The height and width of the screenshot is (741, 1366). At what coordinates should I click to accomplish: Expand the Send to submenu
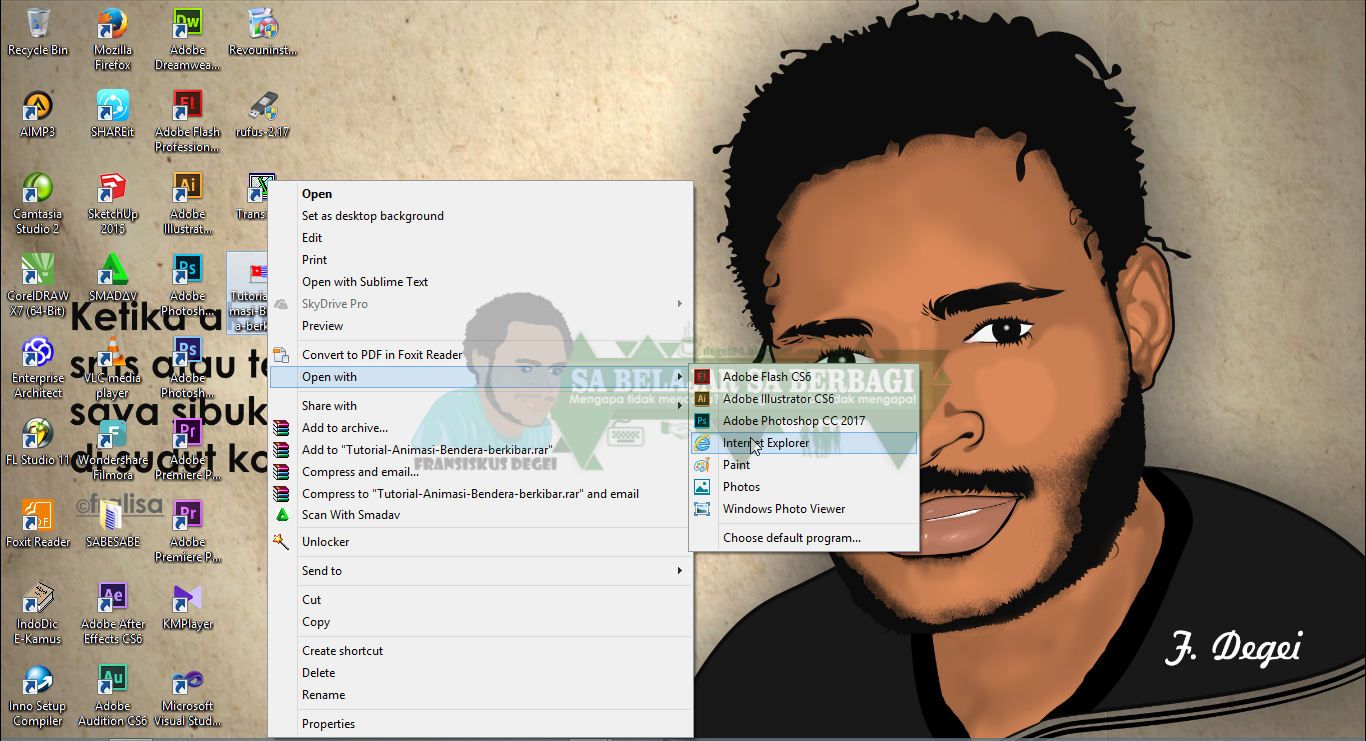pyautogui.click(x=480, y=571)
